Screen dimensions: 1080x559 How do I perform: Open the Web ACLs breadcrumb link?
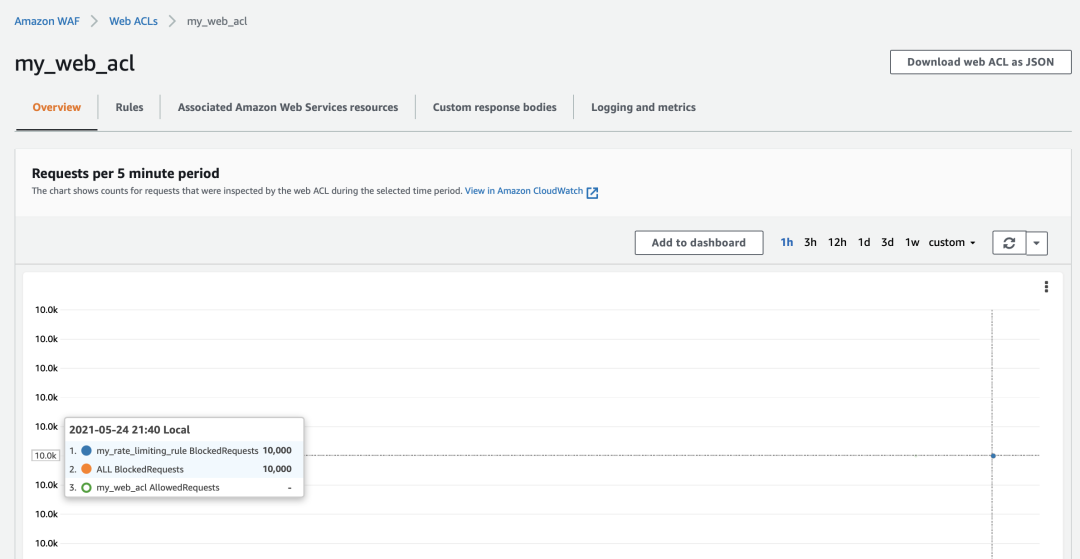tap(134, 21)
